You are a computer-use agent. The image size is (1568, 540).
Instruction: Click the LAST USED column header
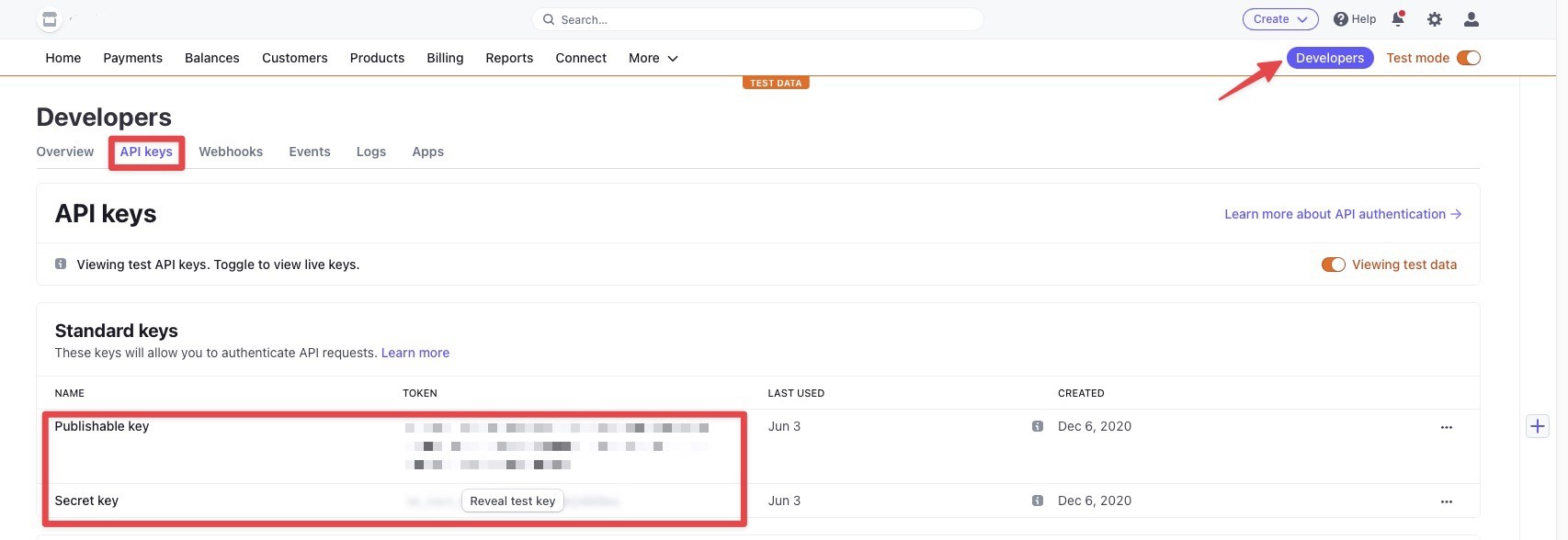(796, 393)
